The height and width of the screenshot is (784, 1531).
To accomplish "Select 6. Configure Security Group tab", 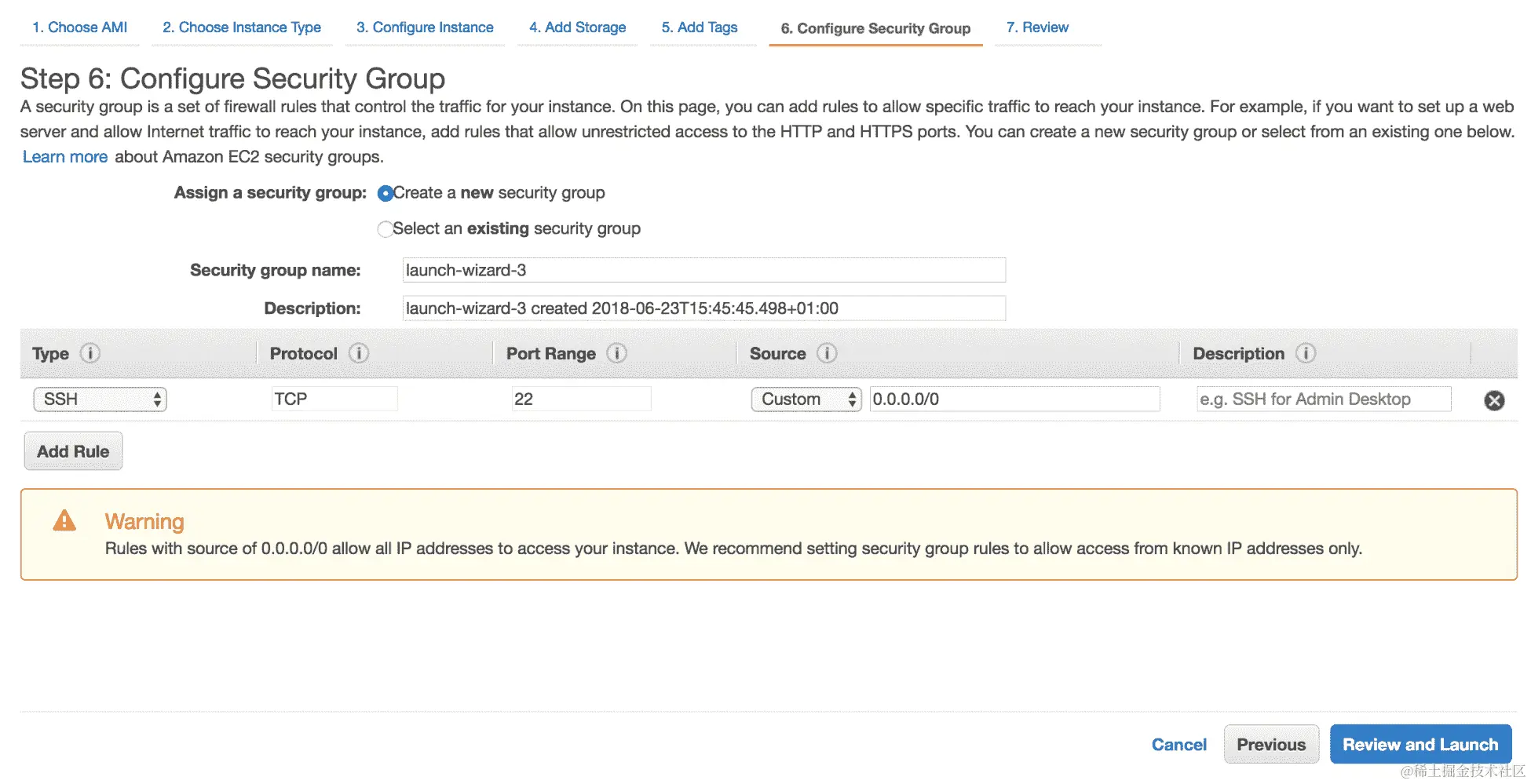I will (875, 28).
